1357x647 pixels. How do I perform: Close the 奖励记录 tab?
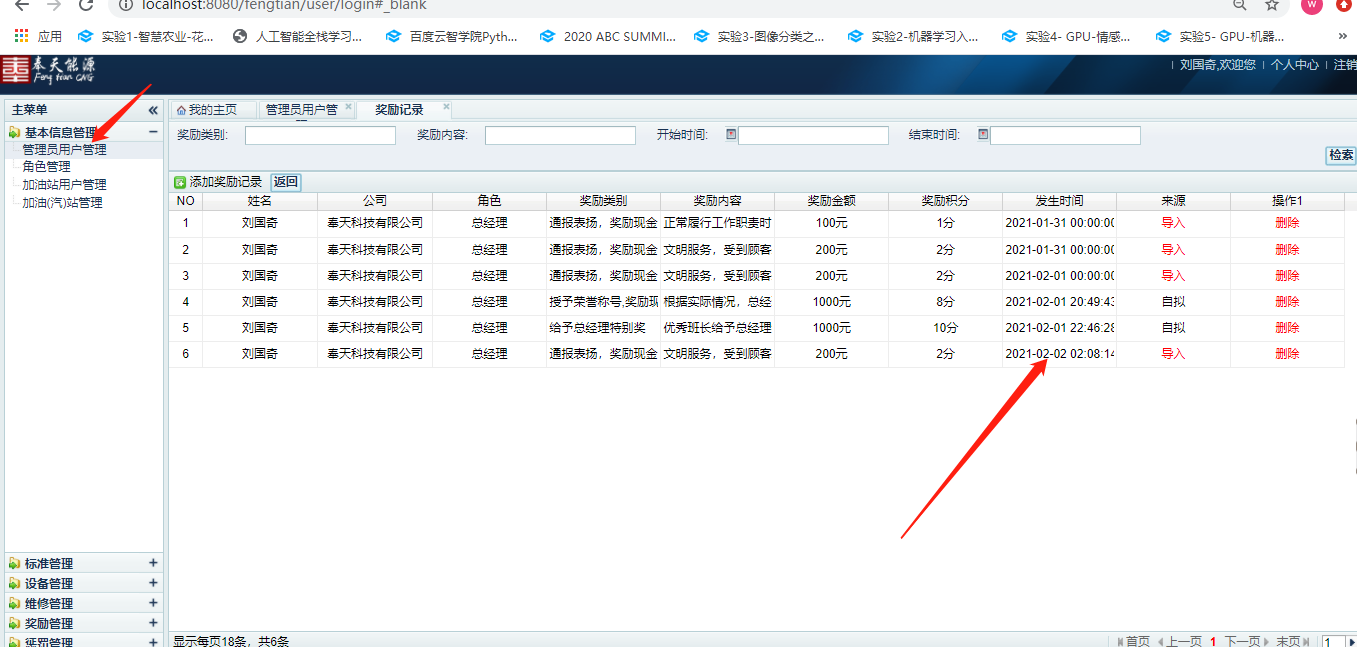click(446, 107)
